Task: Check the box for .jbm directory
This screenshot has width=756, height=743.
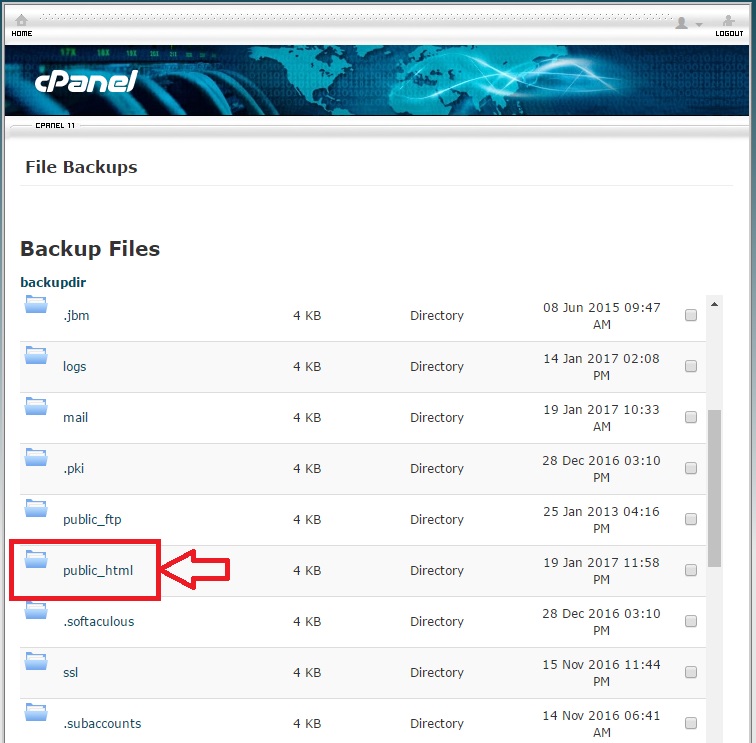Action: coord(691,315)
